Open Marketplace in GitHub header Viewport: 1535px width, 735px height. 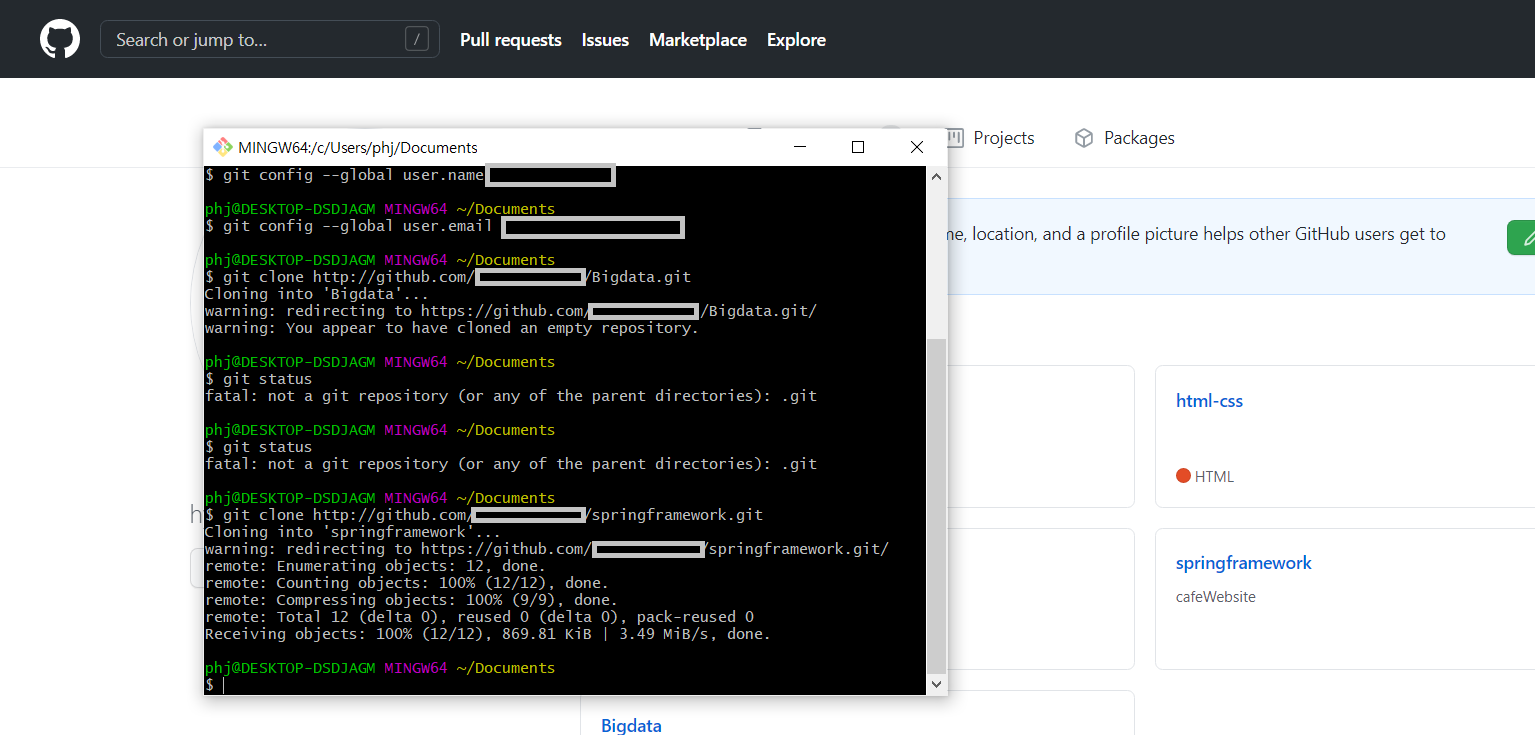click(x=698, y=40)
